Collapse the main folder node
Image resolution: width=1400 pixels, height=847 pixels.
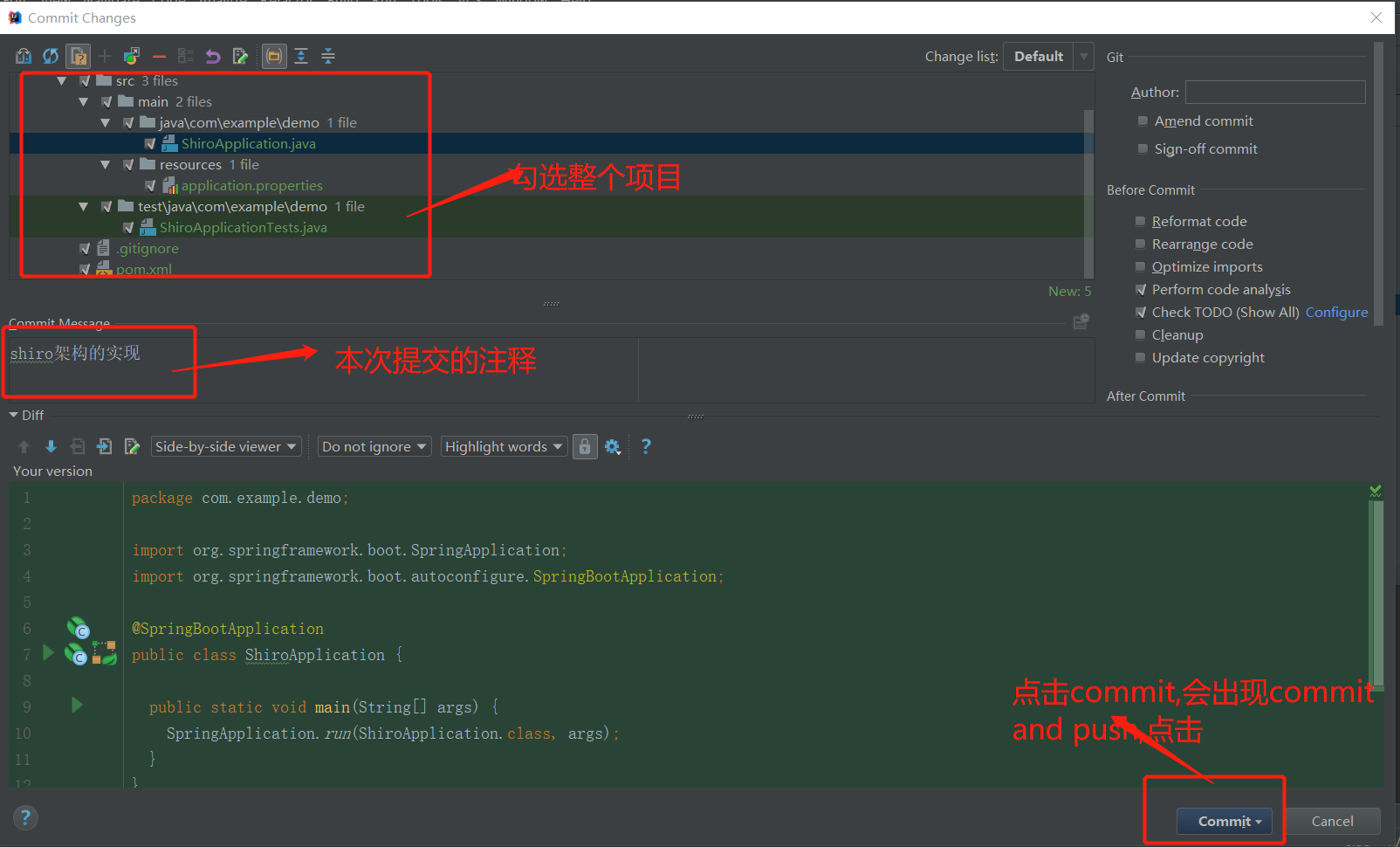[83, 102]
